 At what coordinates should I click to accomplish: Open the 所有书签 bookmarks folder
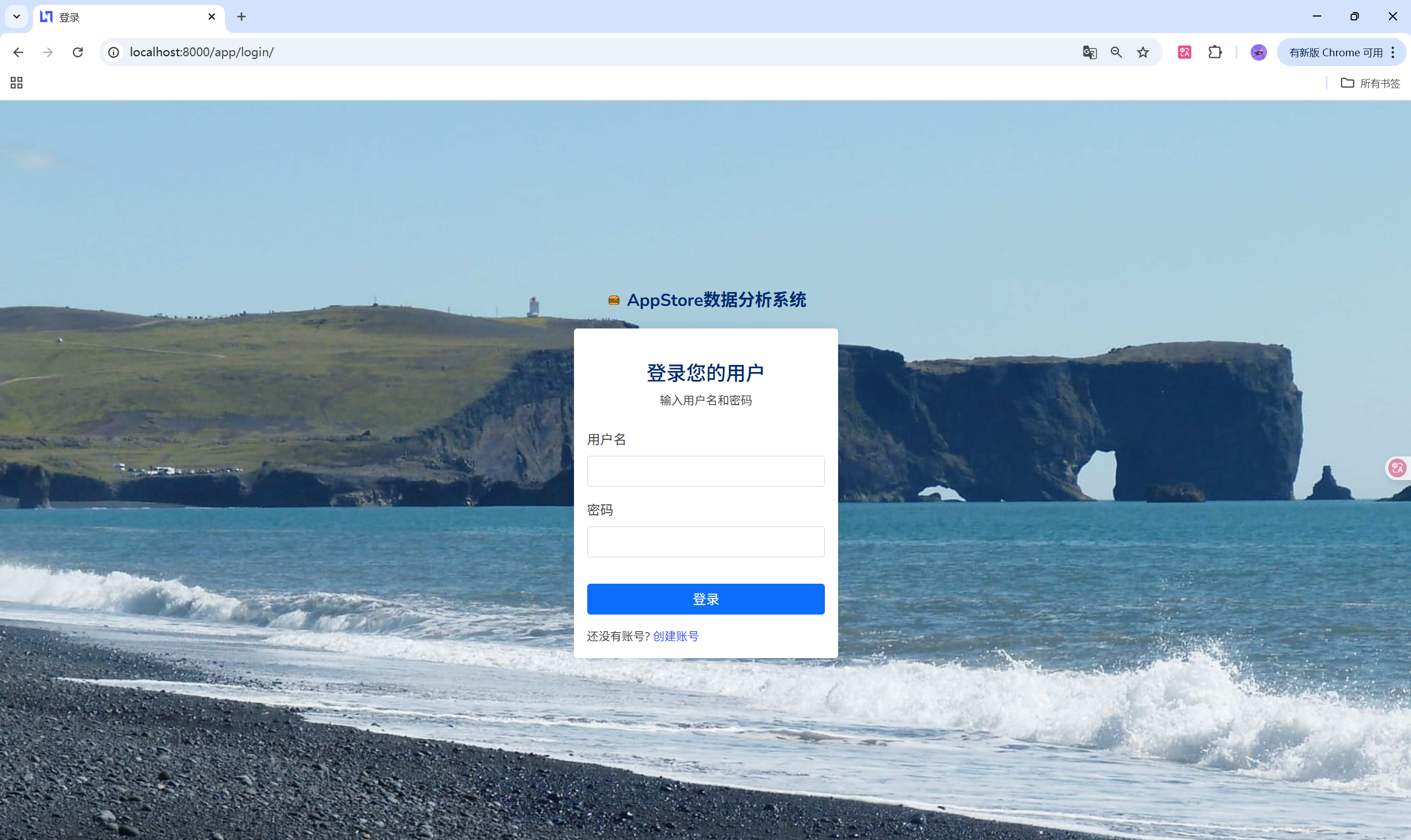(x=1370, y=83)
